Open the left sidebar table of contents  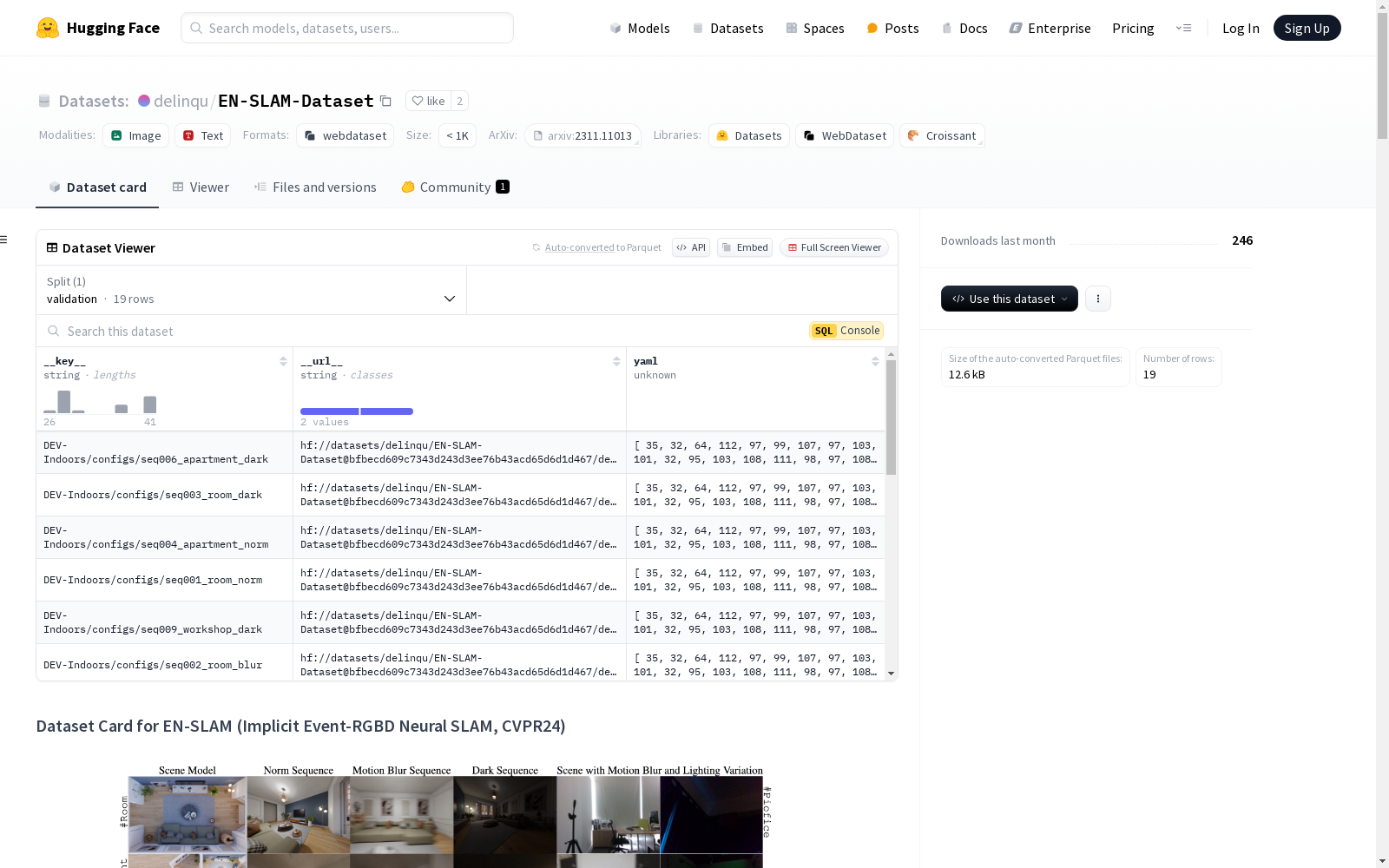tap(4, 240)
